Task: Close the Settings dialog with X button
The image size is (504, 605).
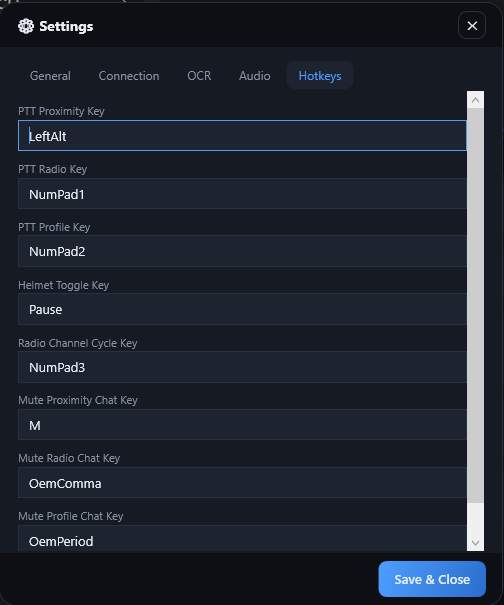Action: (472, 25)
